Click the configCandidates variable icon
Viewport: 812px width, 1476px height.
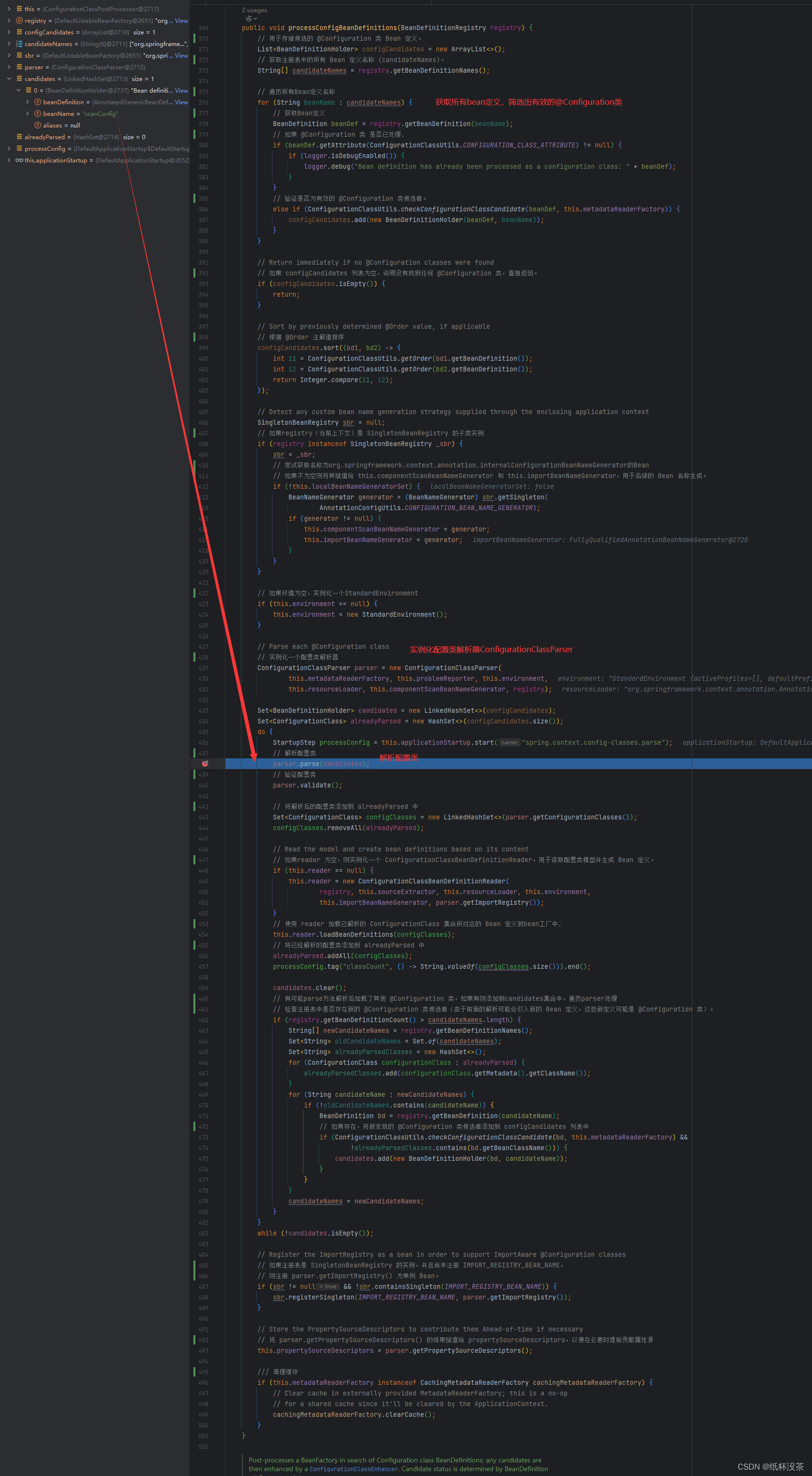click(19, 32)
